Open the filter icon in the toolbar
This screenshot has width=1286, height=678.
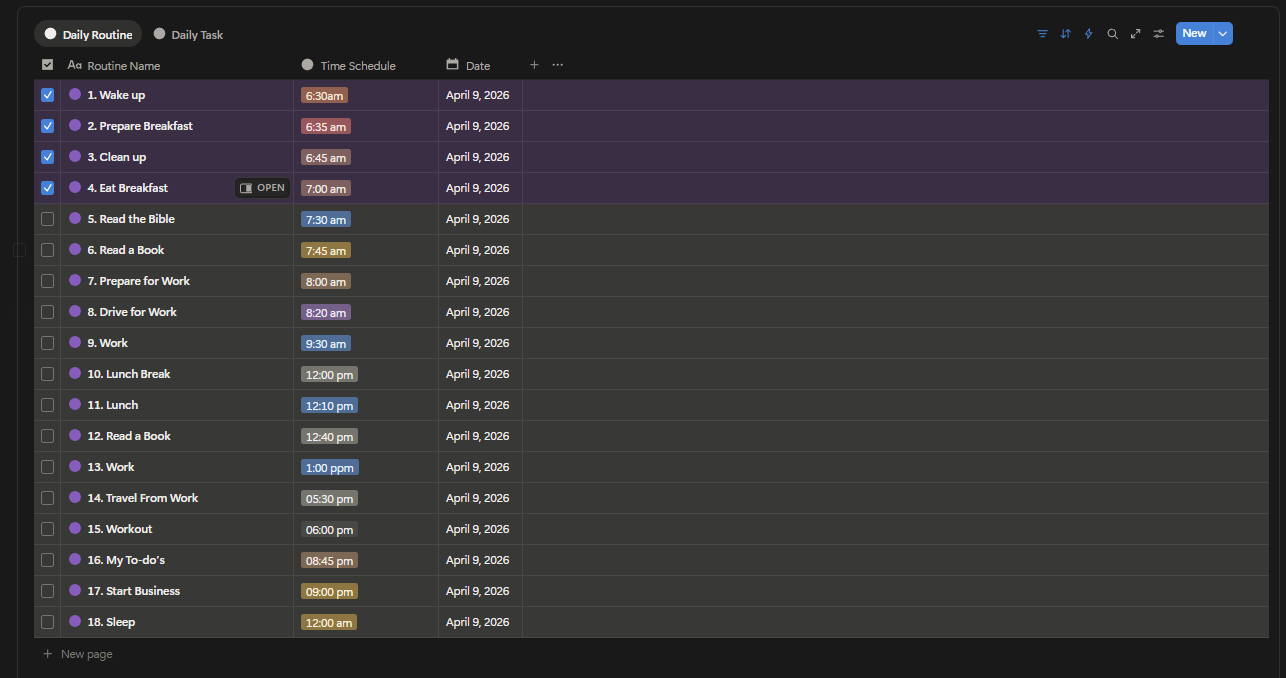(x=1042, y=33)
